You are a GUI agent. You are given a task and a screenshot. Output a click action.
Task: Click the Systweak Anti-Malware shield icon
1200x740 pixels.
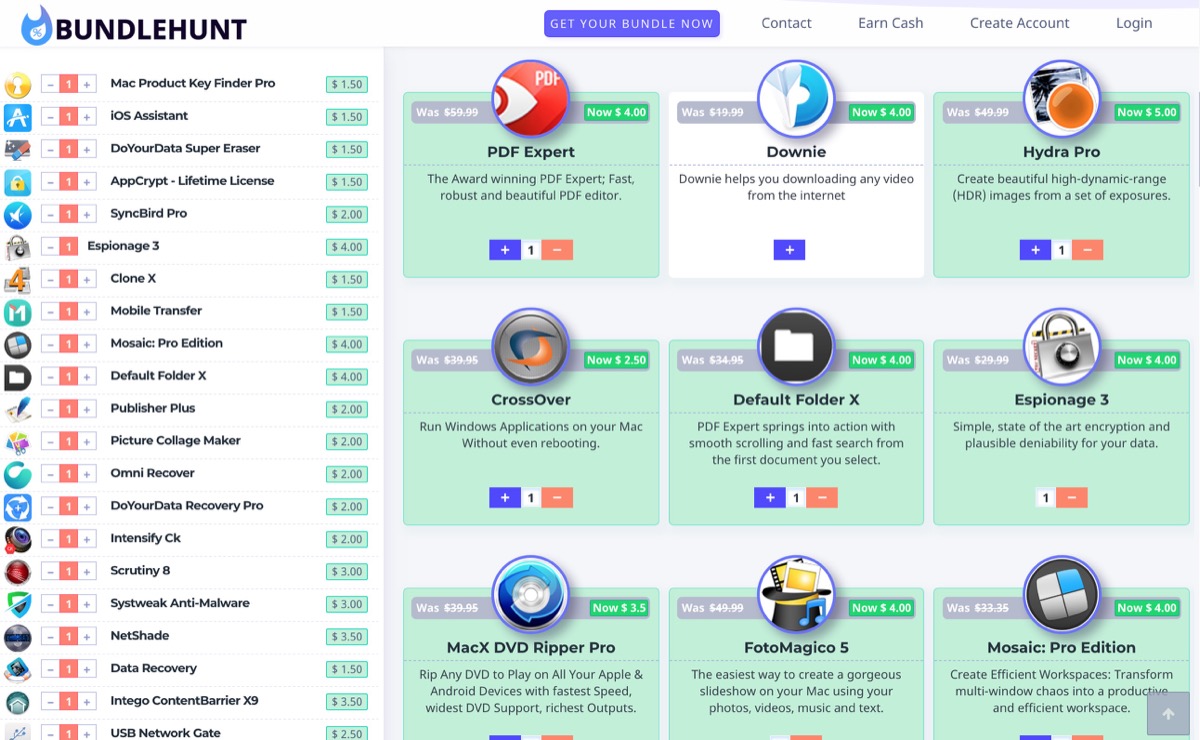(18, 605)
